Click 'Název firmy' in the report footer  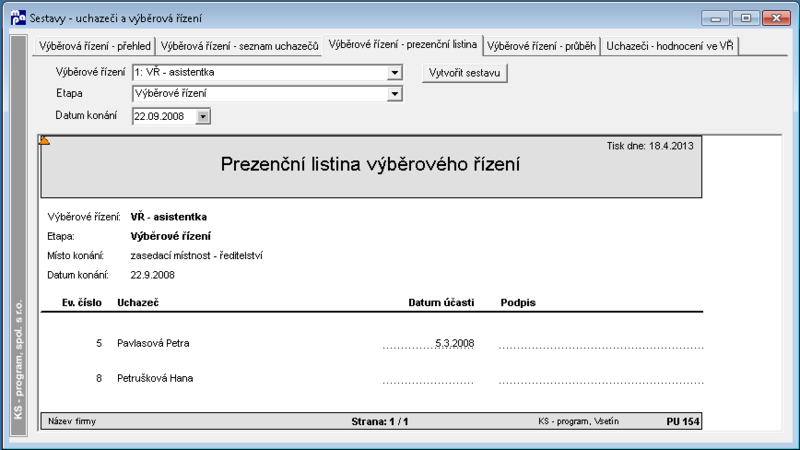tap(72, 421)
